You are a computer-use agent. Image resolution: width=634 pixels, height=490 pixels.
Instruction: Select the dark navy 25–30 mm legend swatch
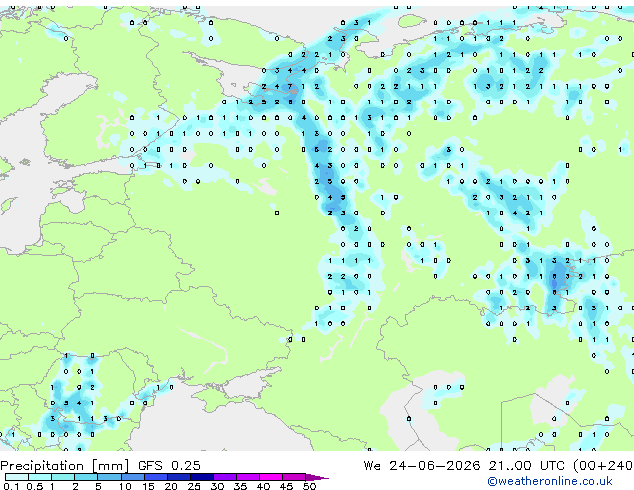point(201,477)
